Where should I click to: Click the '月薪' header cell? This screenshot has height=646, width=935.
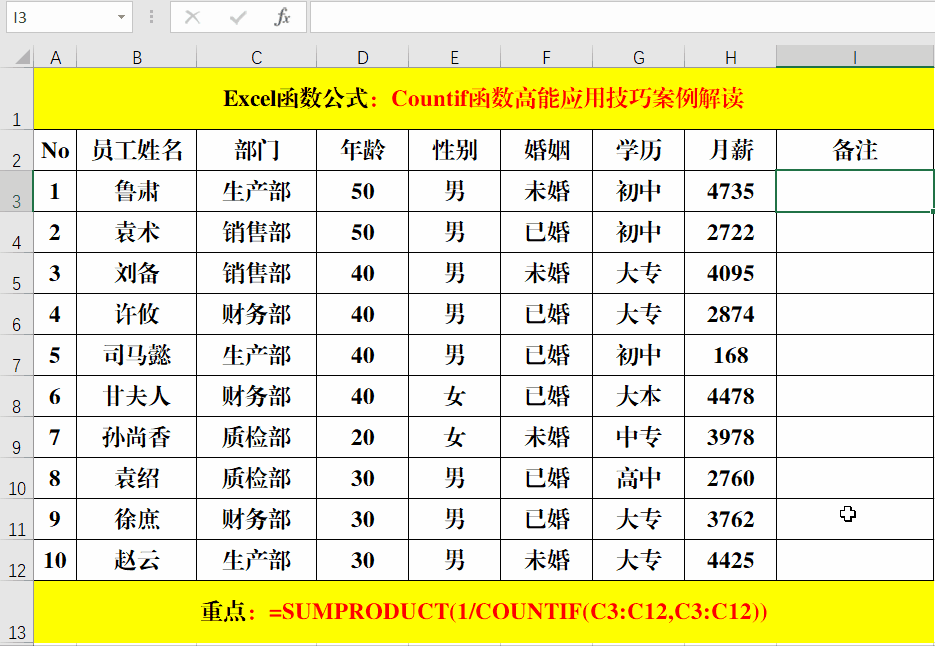(730, 150)
